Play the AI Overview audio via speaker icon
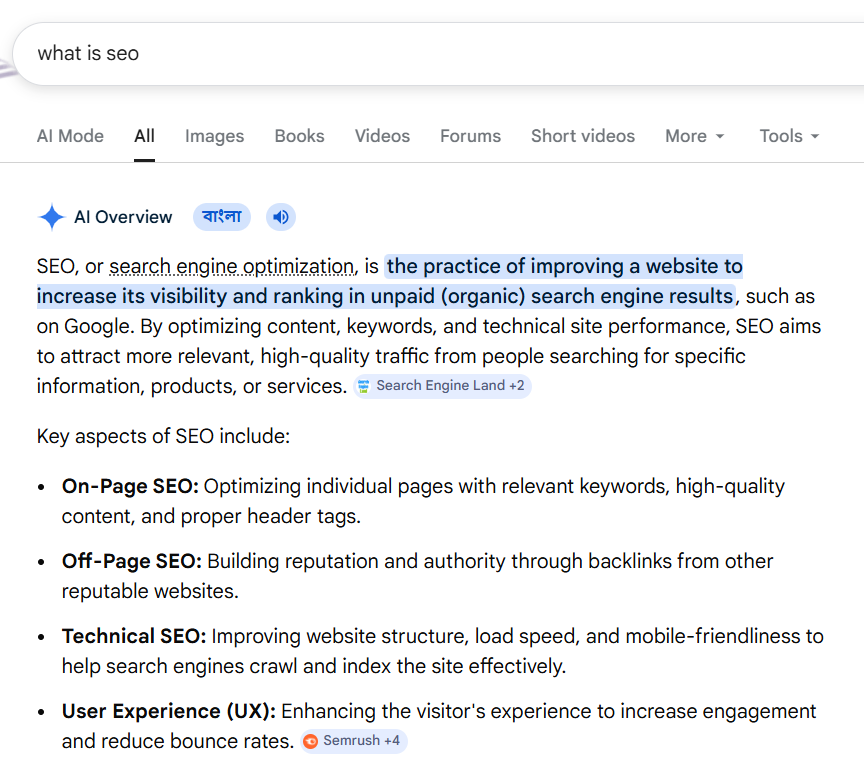Viewport: 864px width, 771px height. (x=281, y=217)
